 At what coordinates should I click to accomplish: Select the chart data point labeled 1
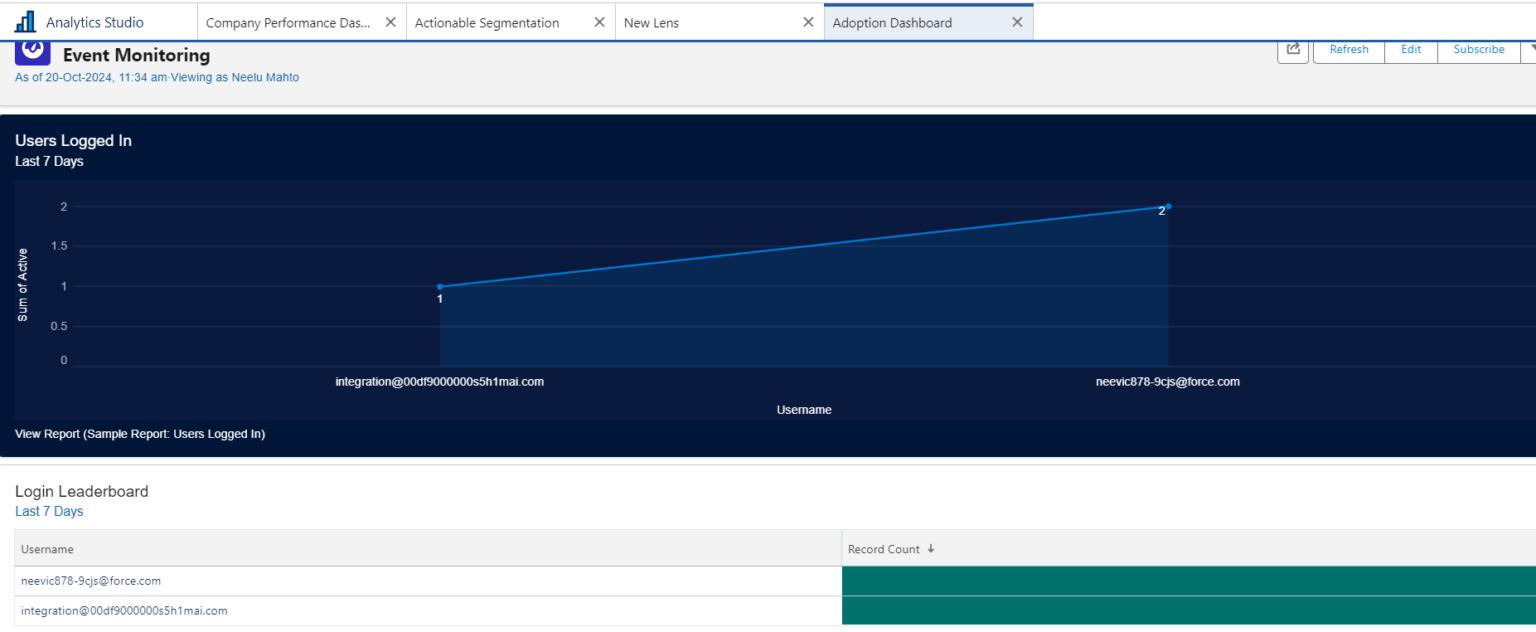441,285
